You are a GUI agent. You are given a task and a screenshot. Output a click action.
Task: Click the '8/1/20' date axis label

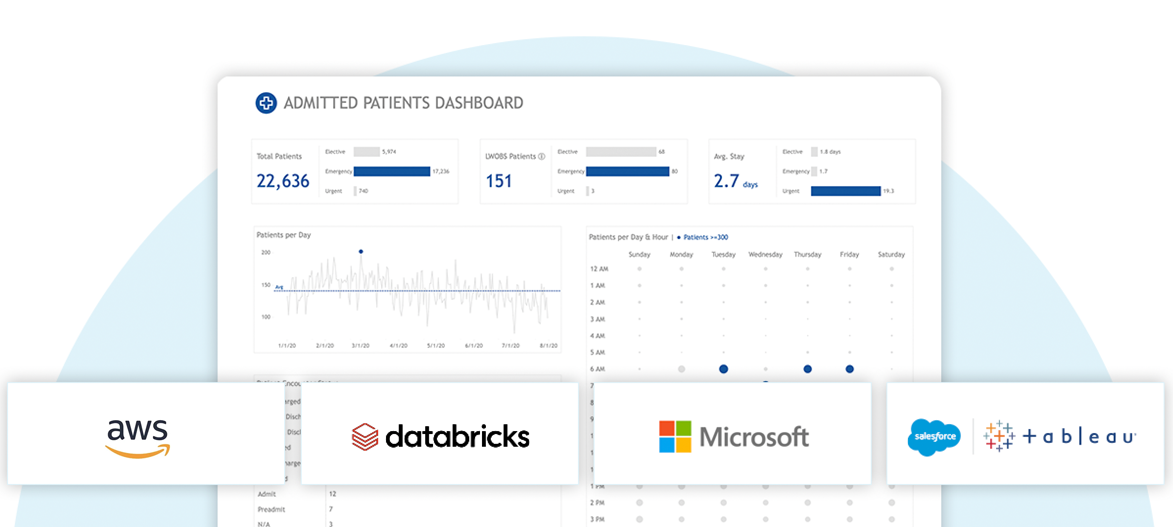click(548, 346)
